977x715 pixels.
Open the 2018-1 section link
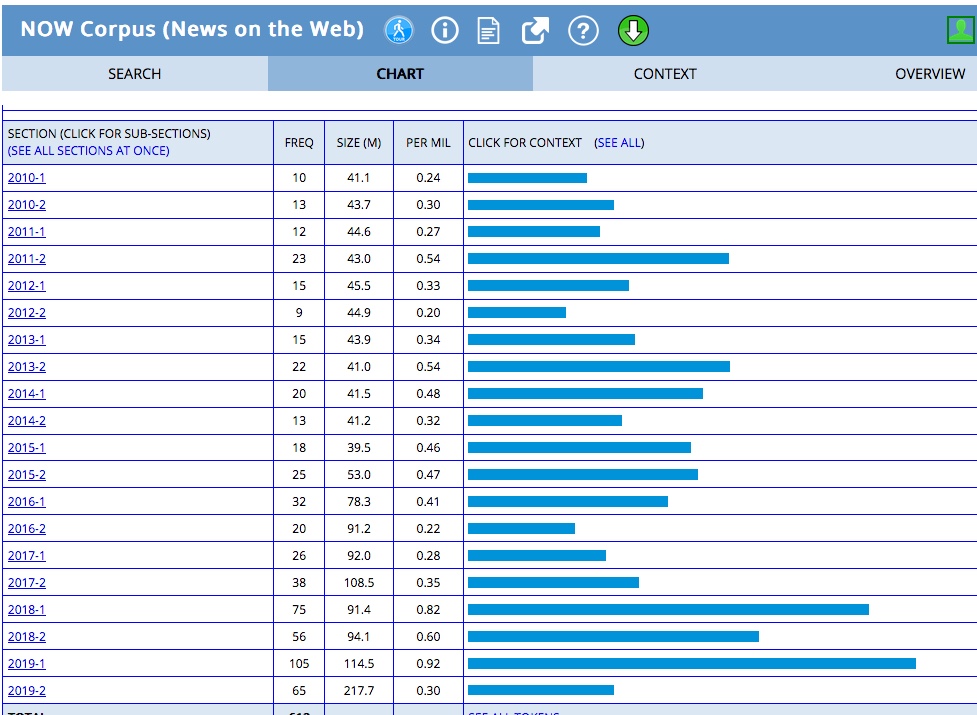[x=26, y=610]
